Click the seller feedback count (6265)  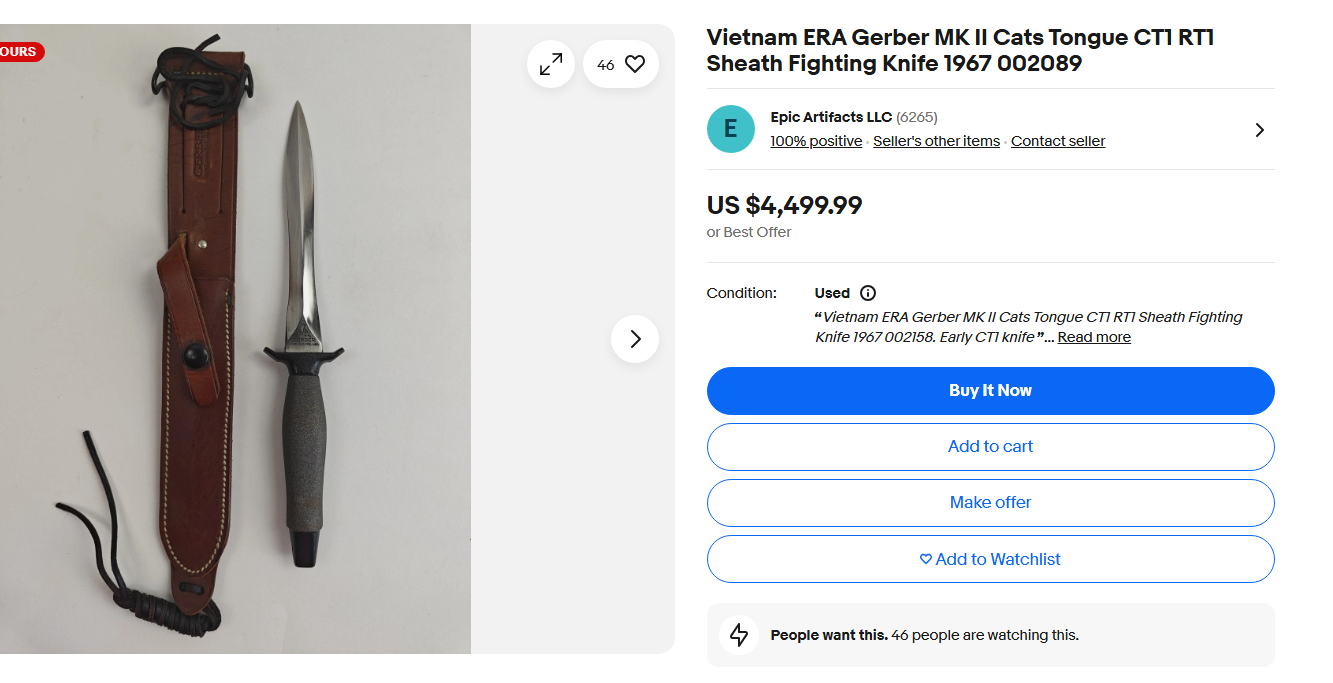click(x=917, y=117)
